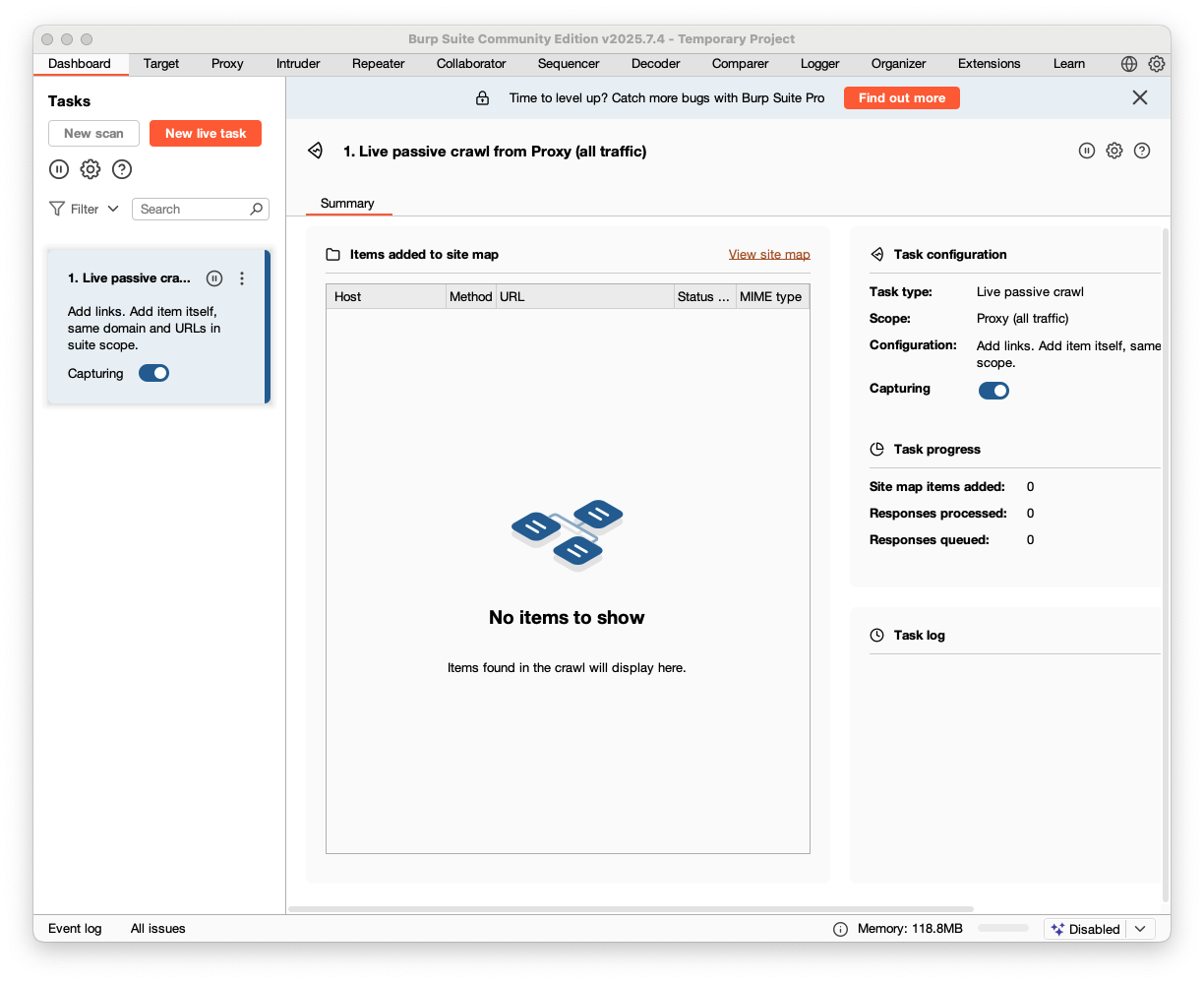Select the Summary tab
Screen dimensions: 1204x983
click(x=347, y=204)
